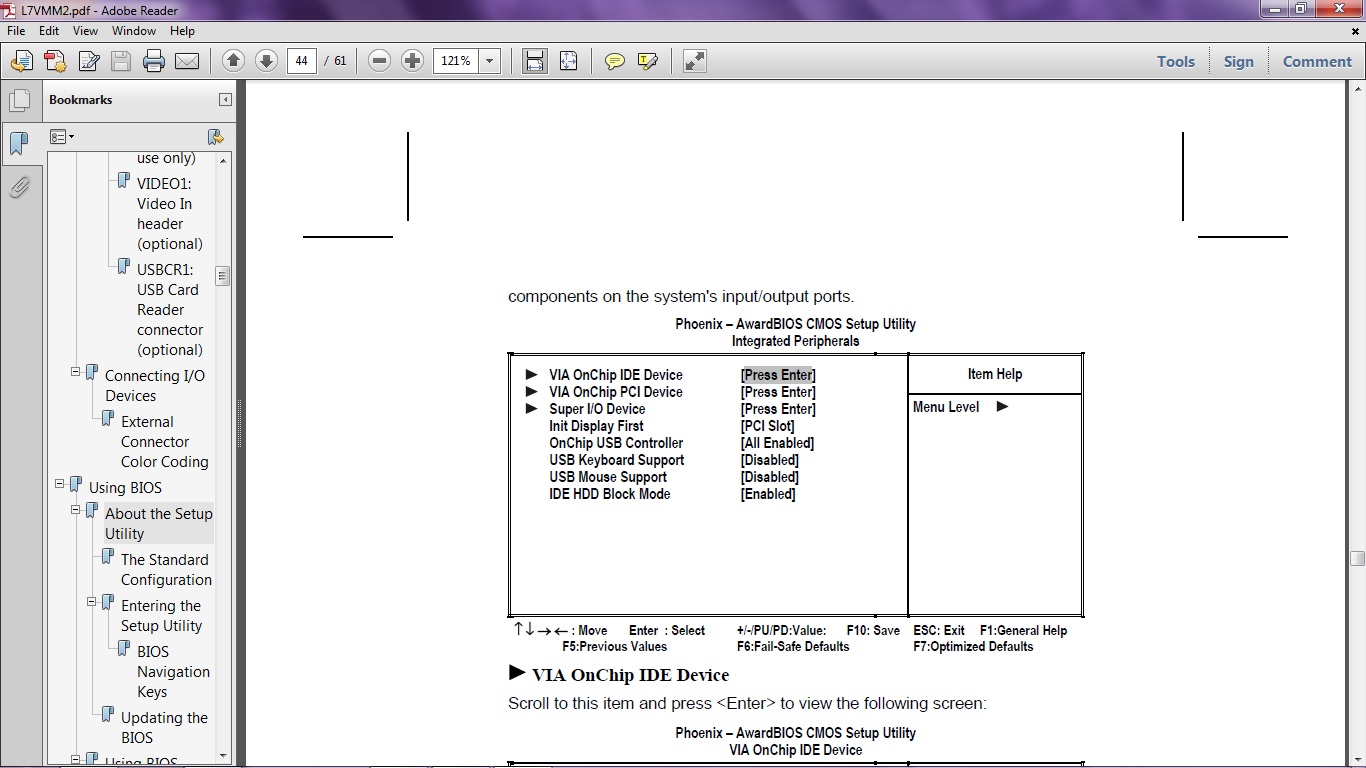Click the bookmarks panel icon
The image size is (1366, 768).
point(19,143)
